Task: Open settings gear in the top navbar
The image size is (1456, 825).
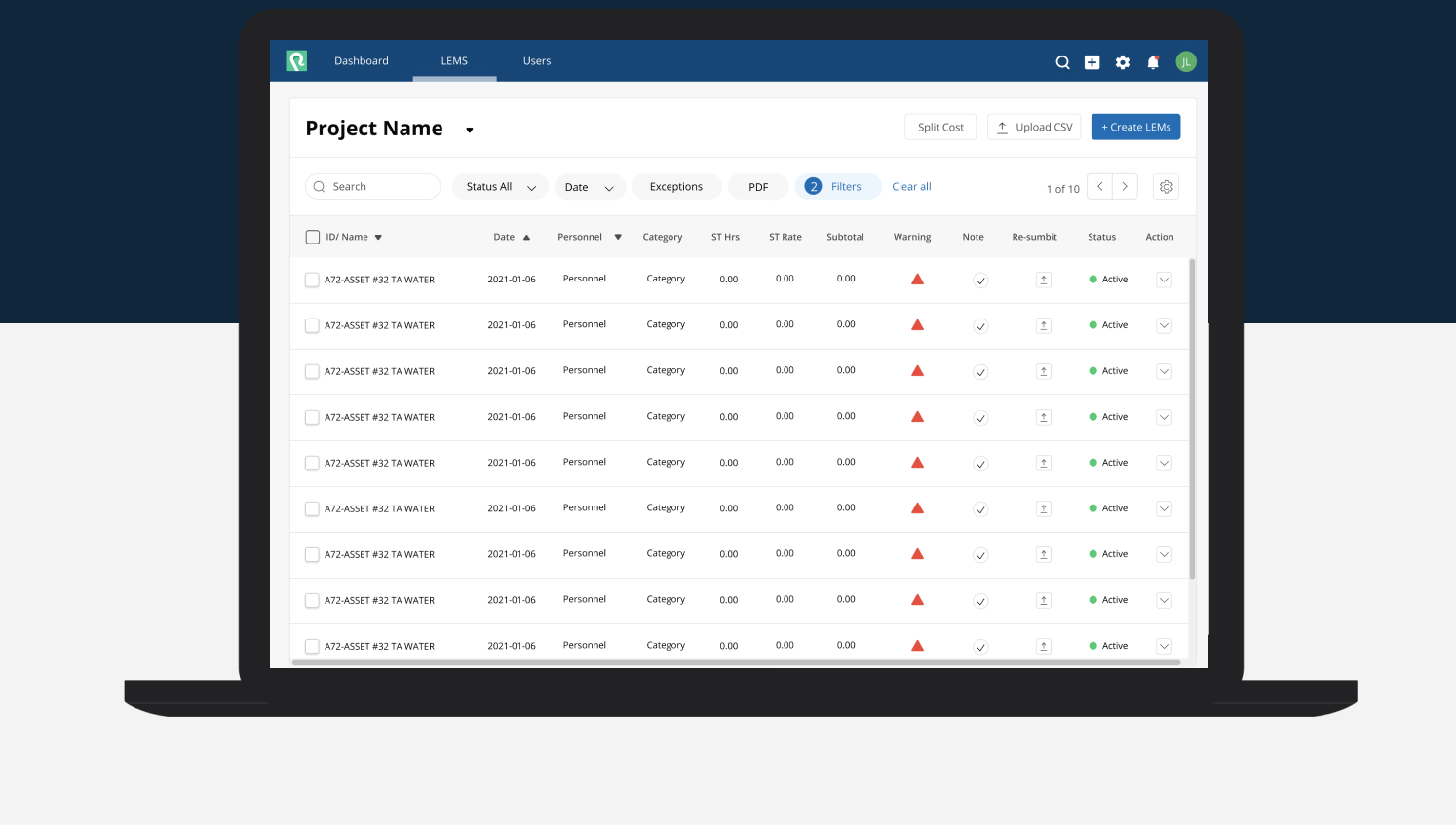Action: point(1123,62)
